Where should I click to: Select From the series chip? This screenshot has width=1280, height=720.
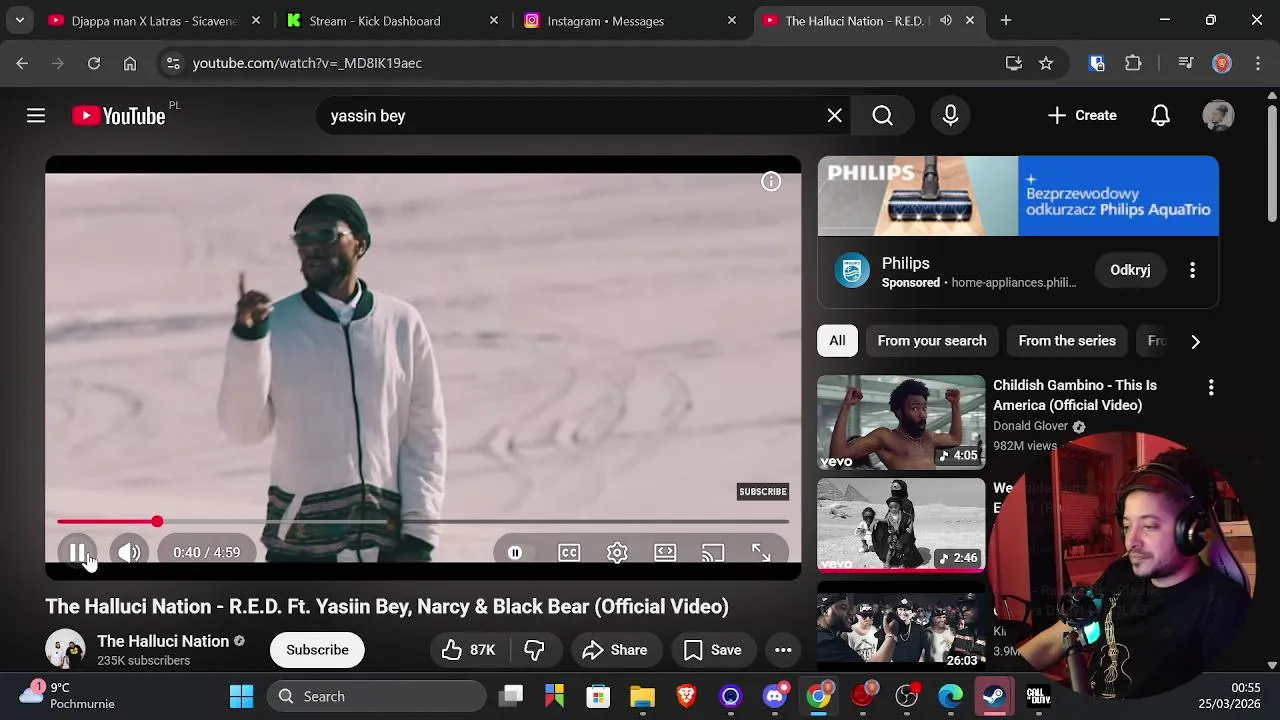tap(1067, 341)
